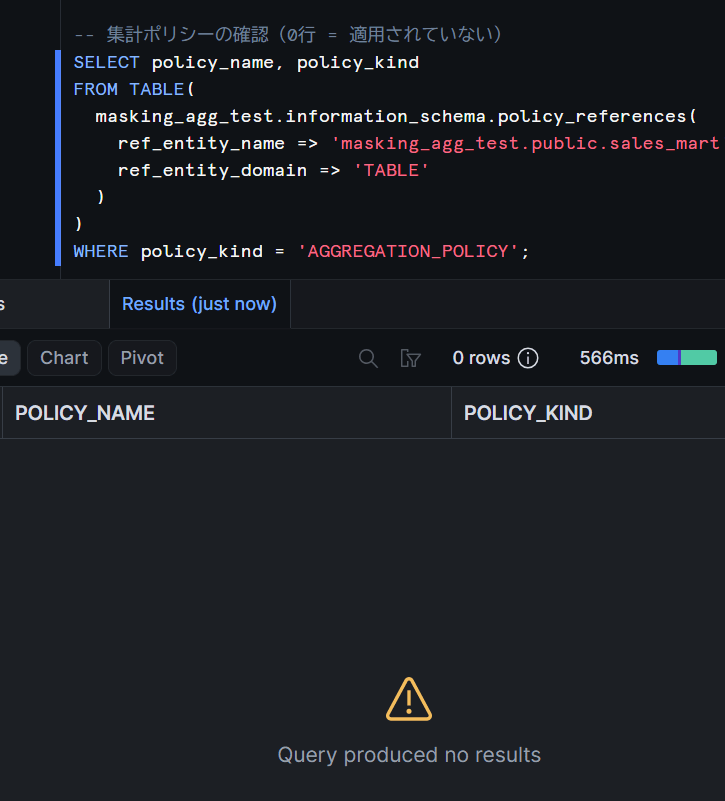Click the 0 rows count label
This screenshot has width=725, height=801.
tap(481, 358)
